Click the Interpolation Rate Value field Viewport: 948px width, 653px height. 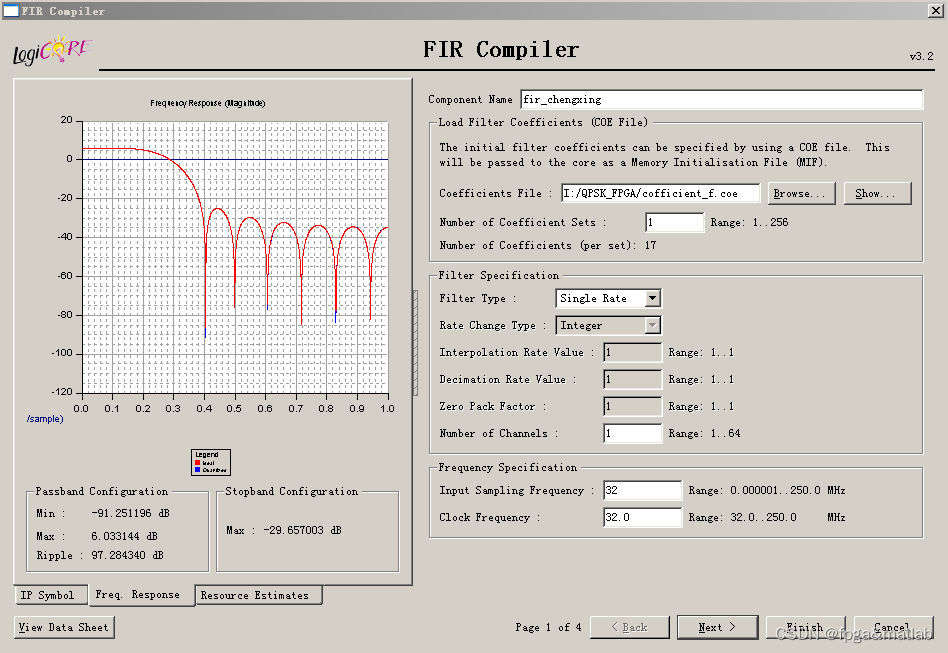click(632, 352)
